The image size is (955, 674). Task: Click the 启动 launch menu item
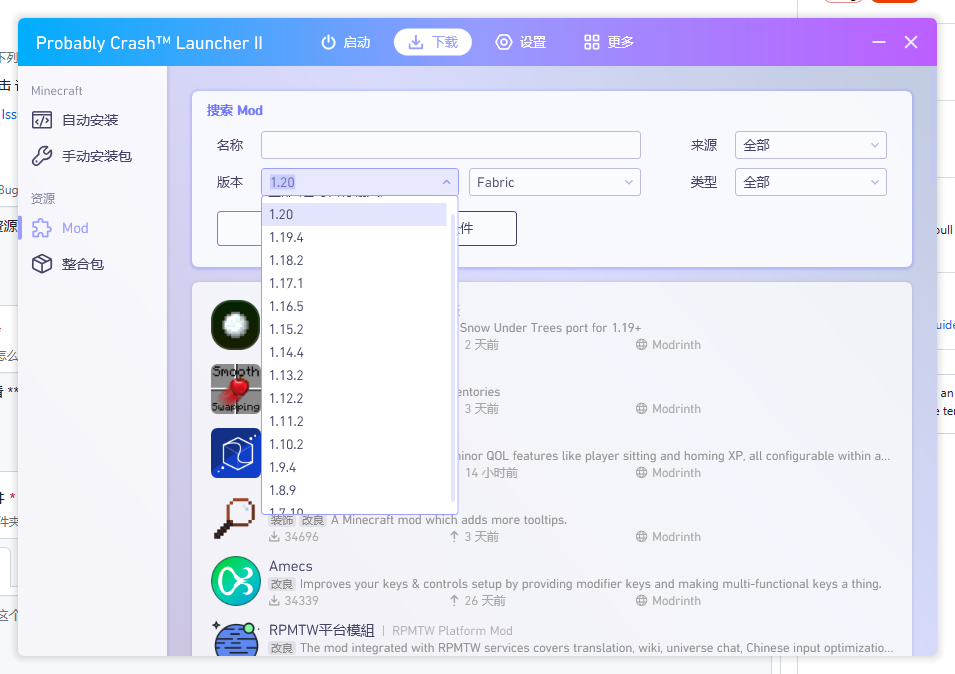click(x=345, y=42)
